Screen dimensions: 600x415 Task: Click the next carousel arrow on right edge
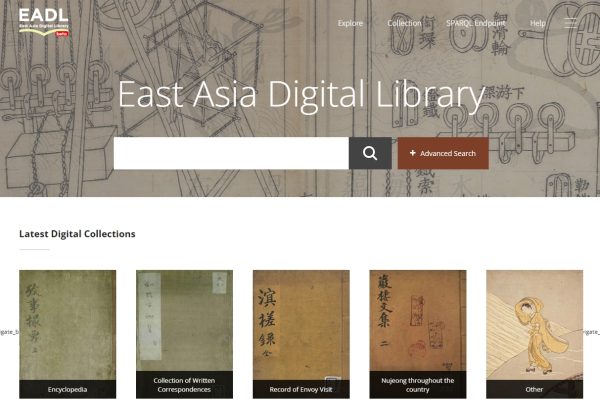[x=592, y=332]
